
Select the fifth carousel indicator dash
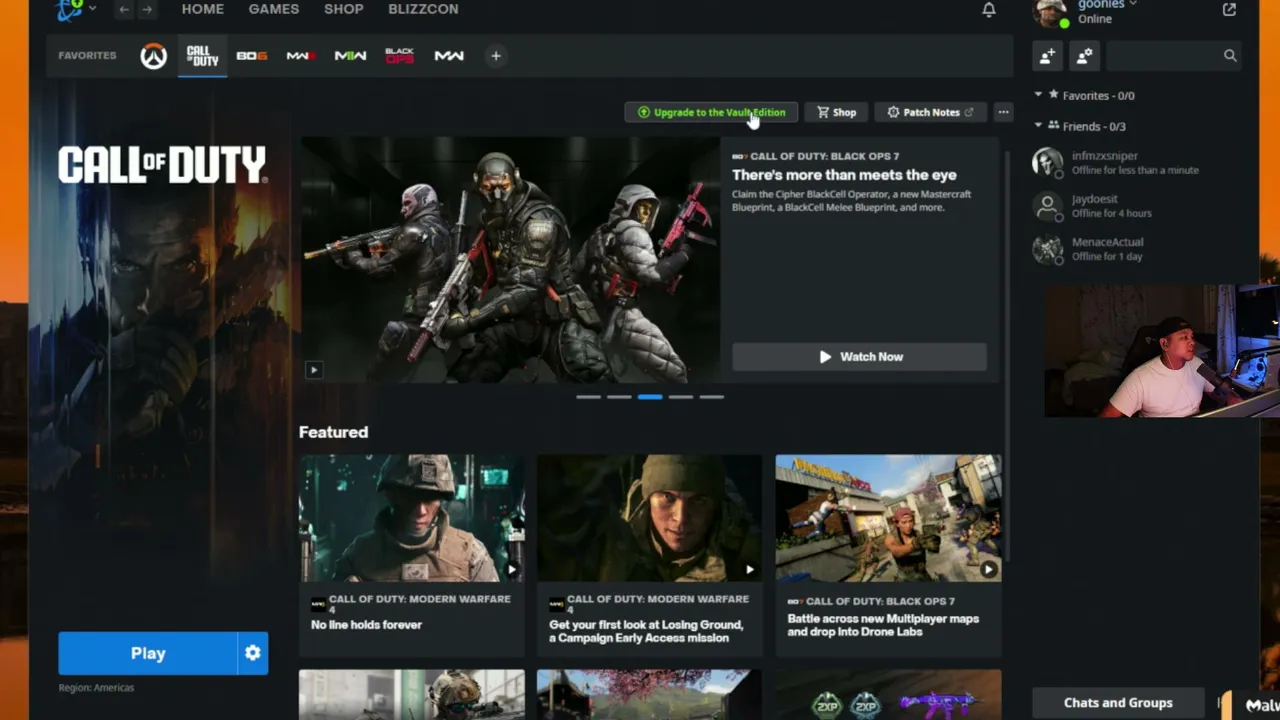(711, 397)
